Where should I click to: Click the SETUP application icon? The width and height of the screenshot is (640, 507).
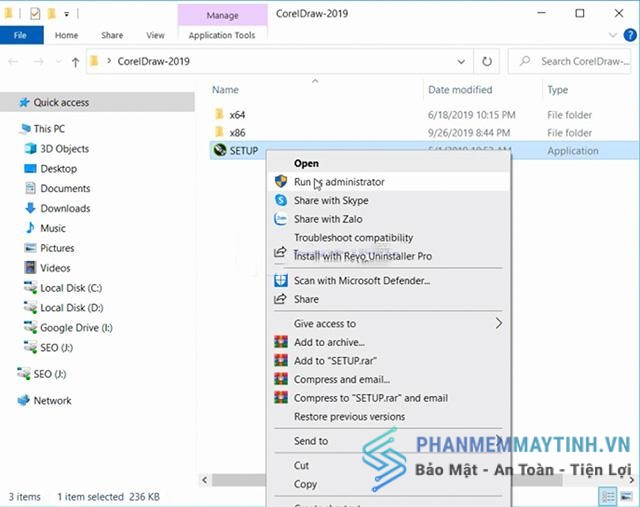[220, 150]
